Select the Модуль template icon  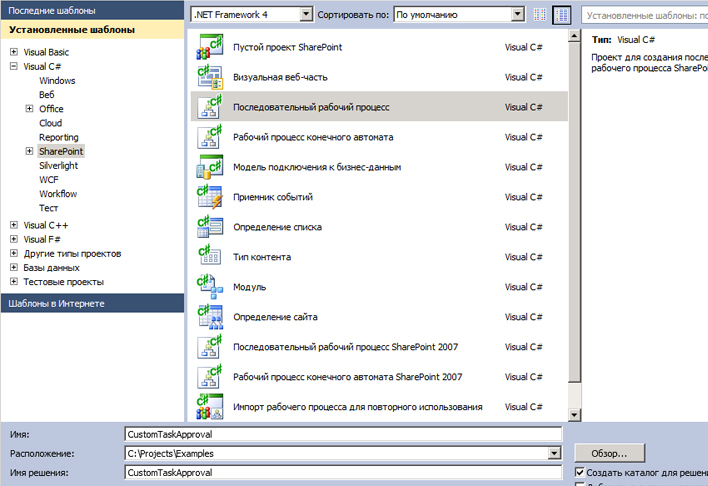(x=210, y=287)
